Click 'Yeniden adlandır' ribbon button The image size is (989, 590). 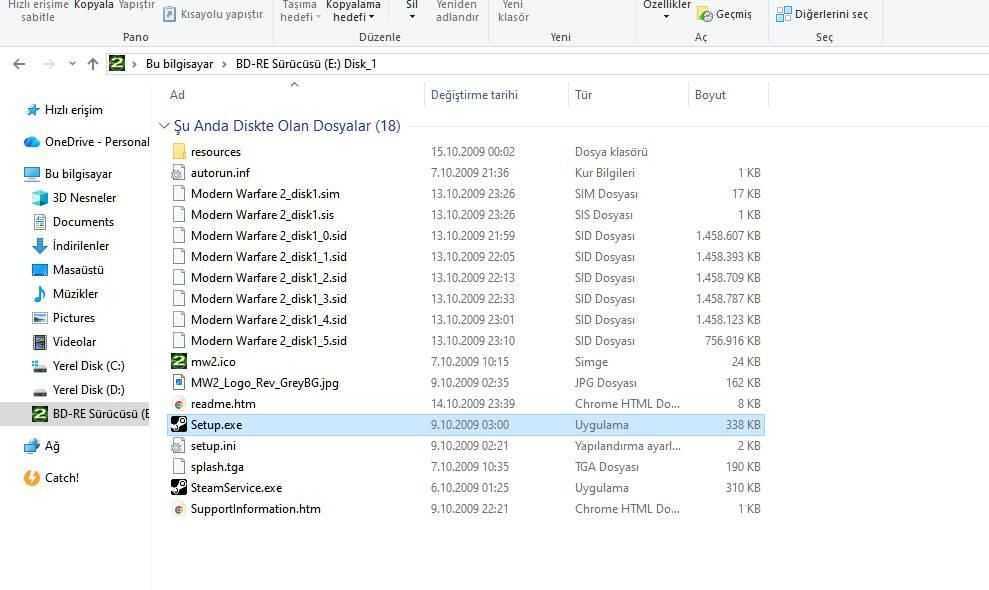pyautogui.click(x=457, y=11)
